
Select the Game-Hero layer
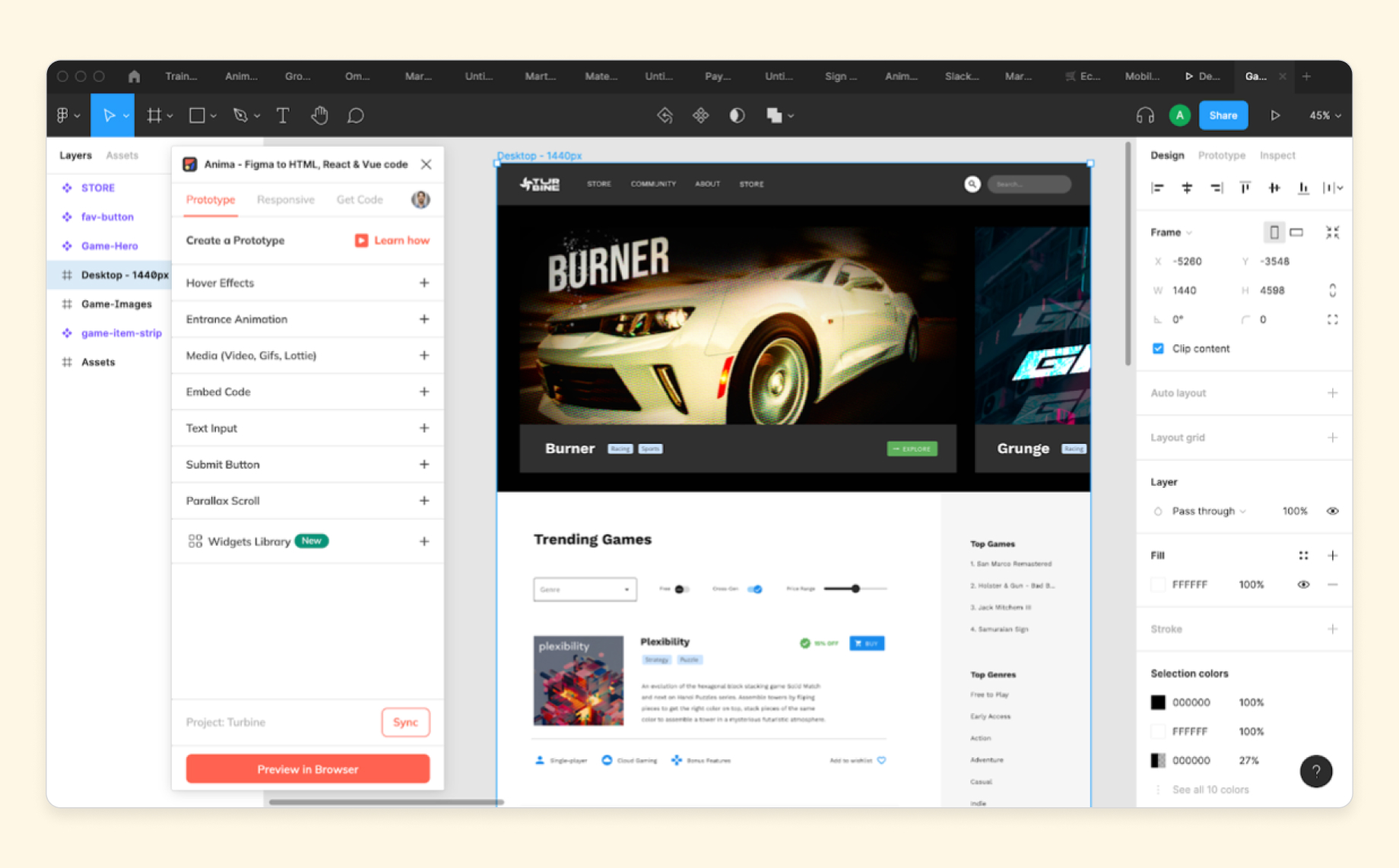pyautogui.click(x=109, y=246)
